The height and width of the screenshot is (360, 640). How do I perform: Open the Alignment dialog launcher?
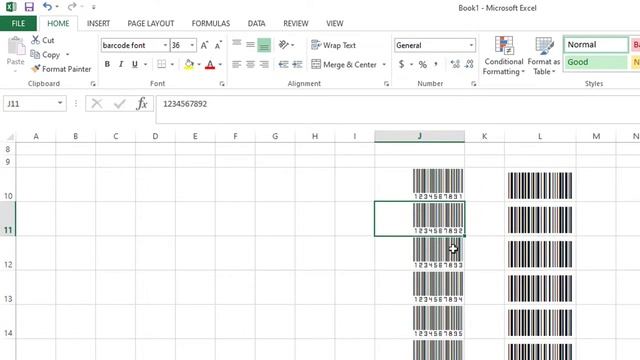[386, 84]
